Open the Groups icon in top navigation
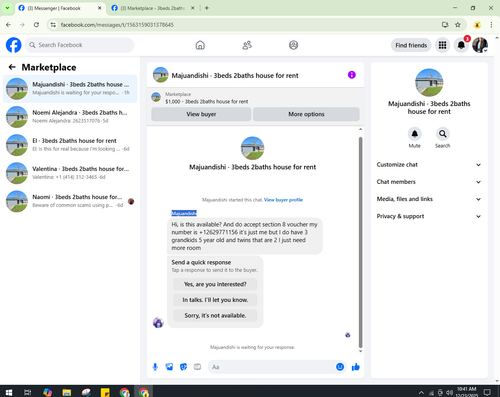 (x=293, y=45)
